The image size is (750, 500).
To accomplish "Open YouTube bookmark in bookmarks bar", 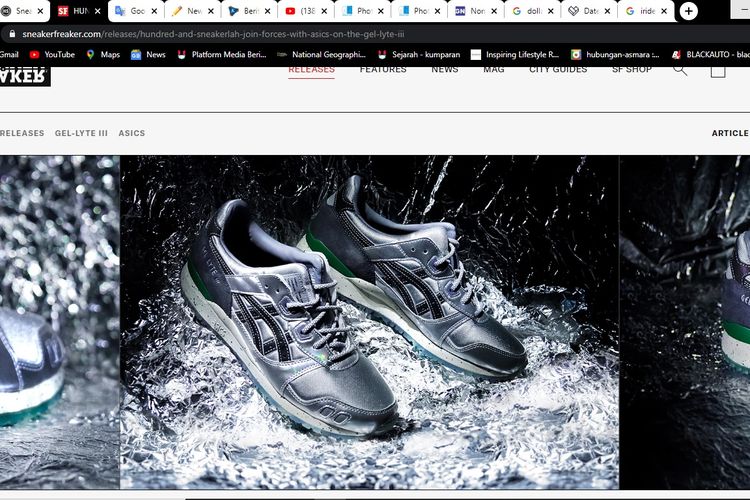I will pyautogui.click(x=52, y=54).
